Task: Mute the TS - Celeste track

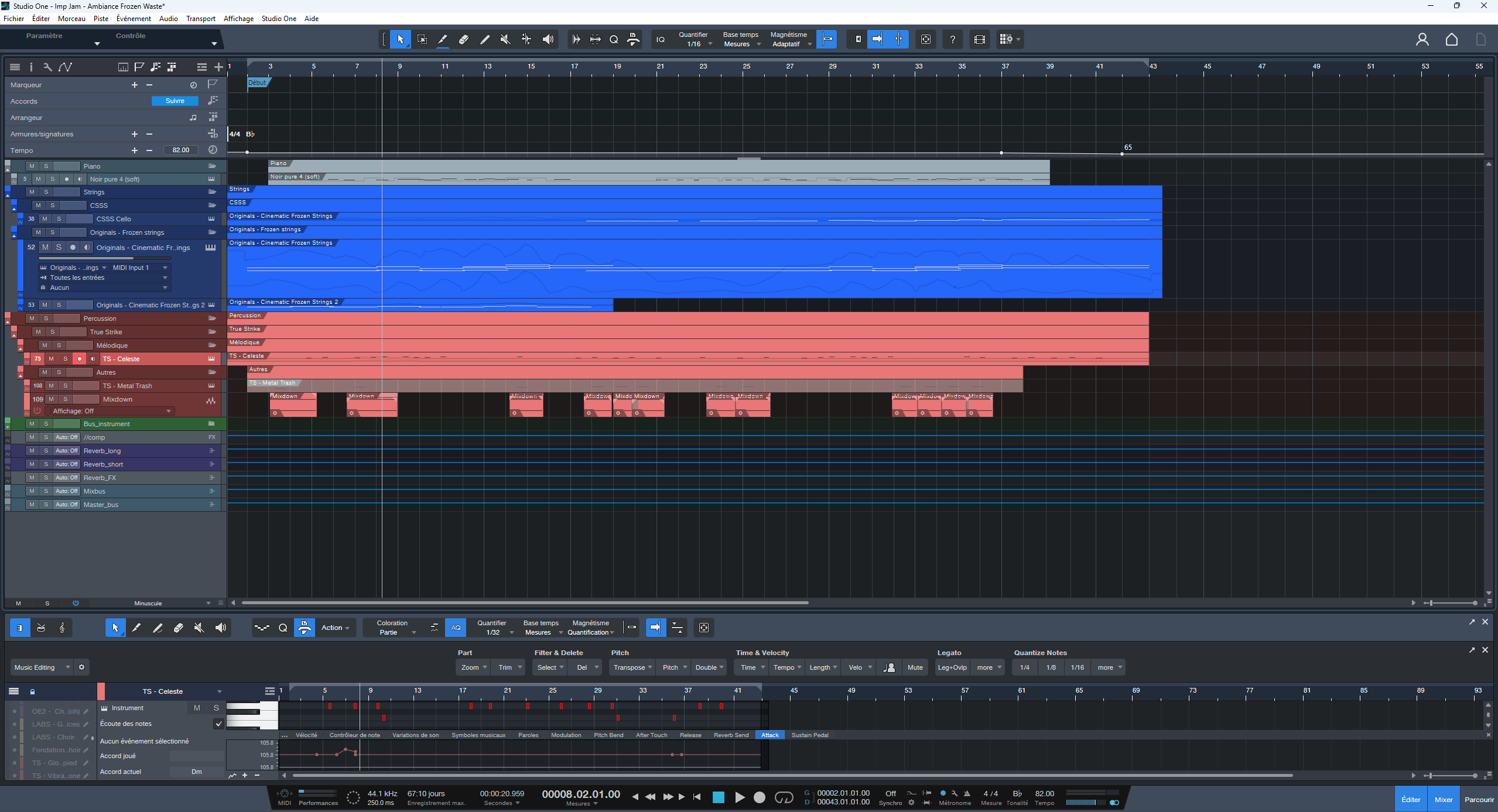Action: click(x=51, y=359)
